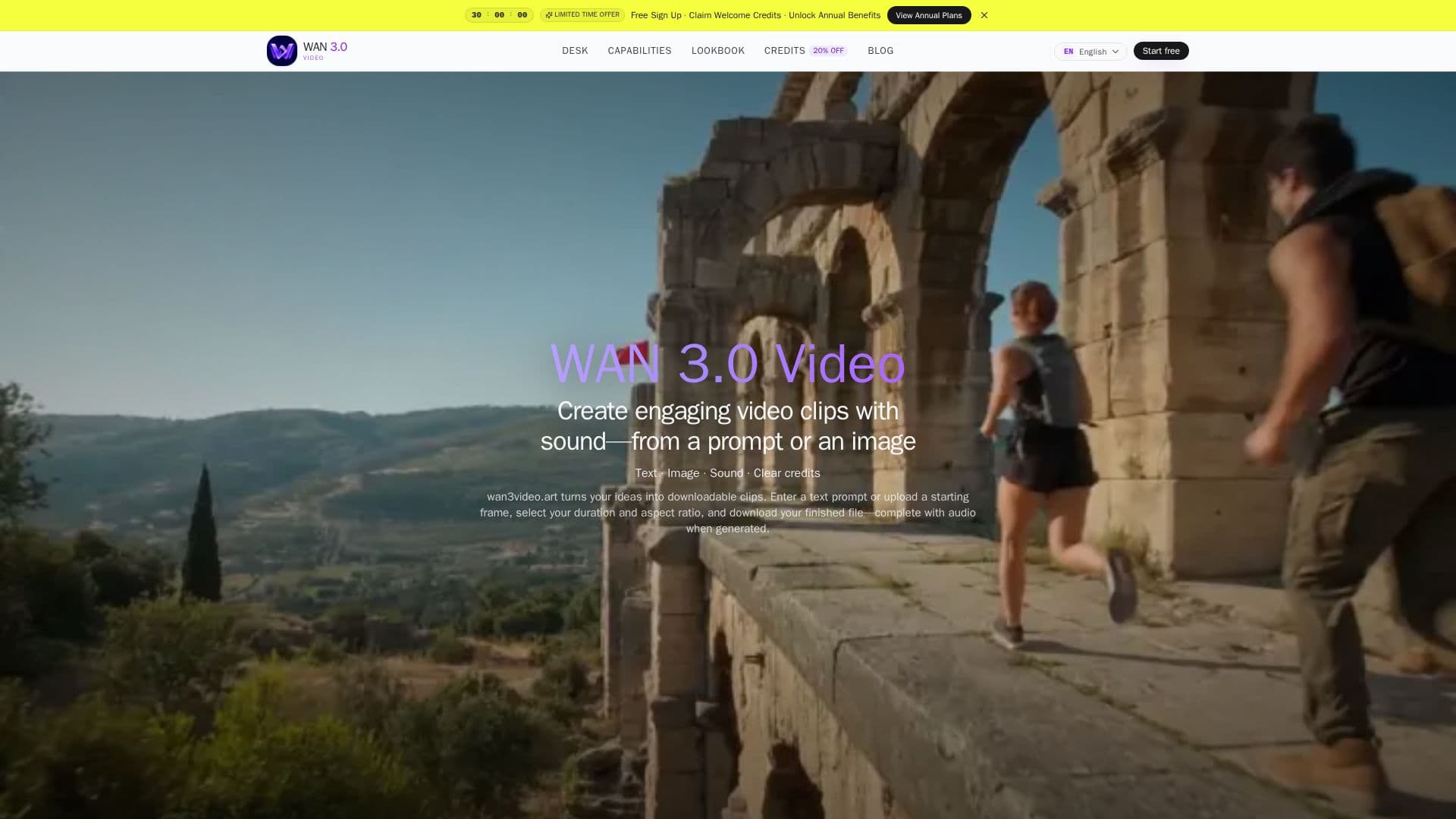Close the yellow promo banner
Viewport: 1456px width, 819px height.
(x=984, y=15)
